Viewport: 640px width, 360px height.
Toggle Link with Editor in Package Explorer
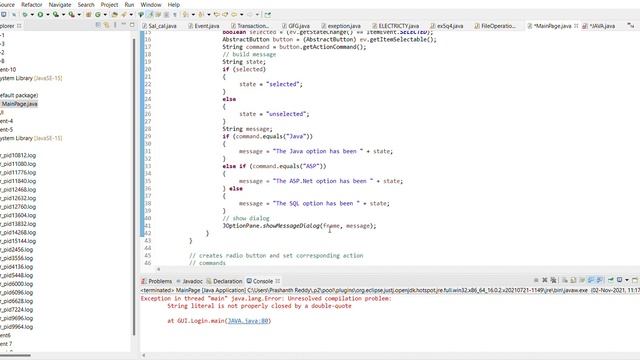[x=106, y=25]
